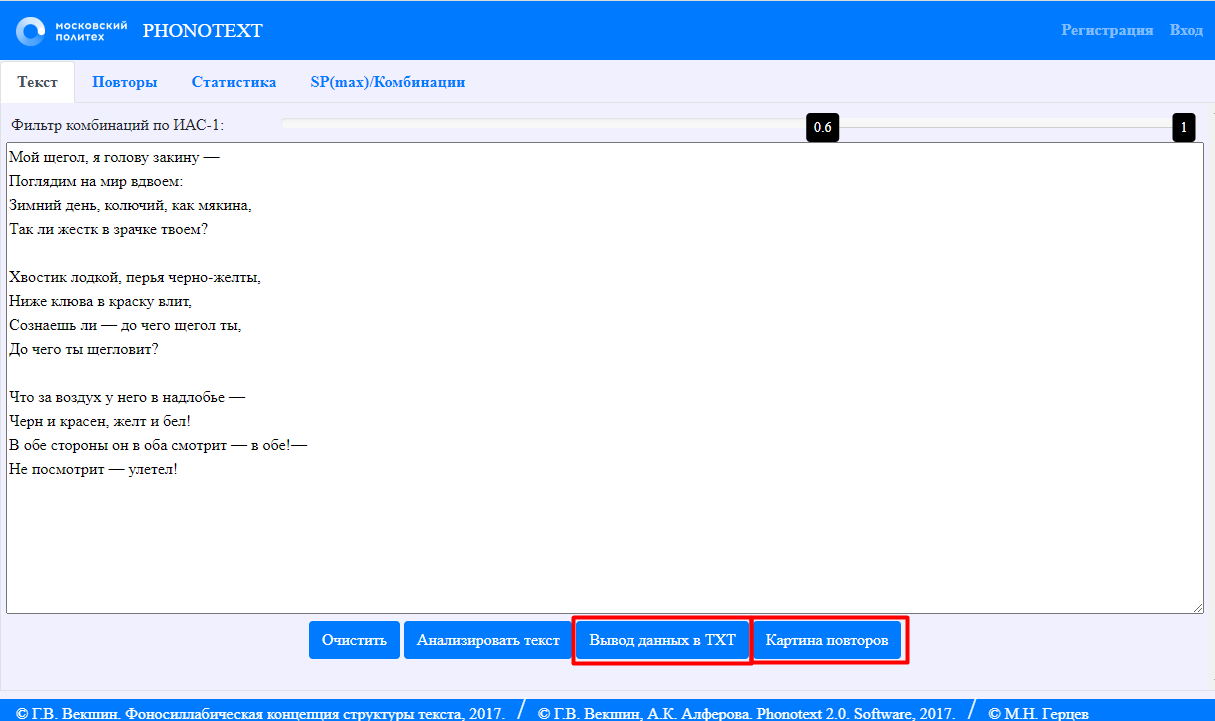Click Вывод данных в TXT button
The width and height of the screenshot is (1215, 721).
click(x=662, y=640)
